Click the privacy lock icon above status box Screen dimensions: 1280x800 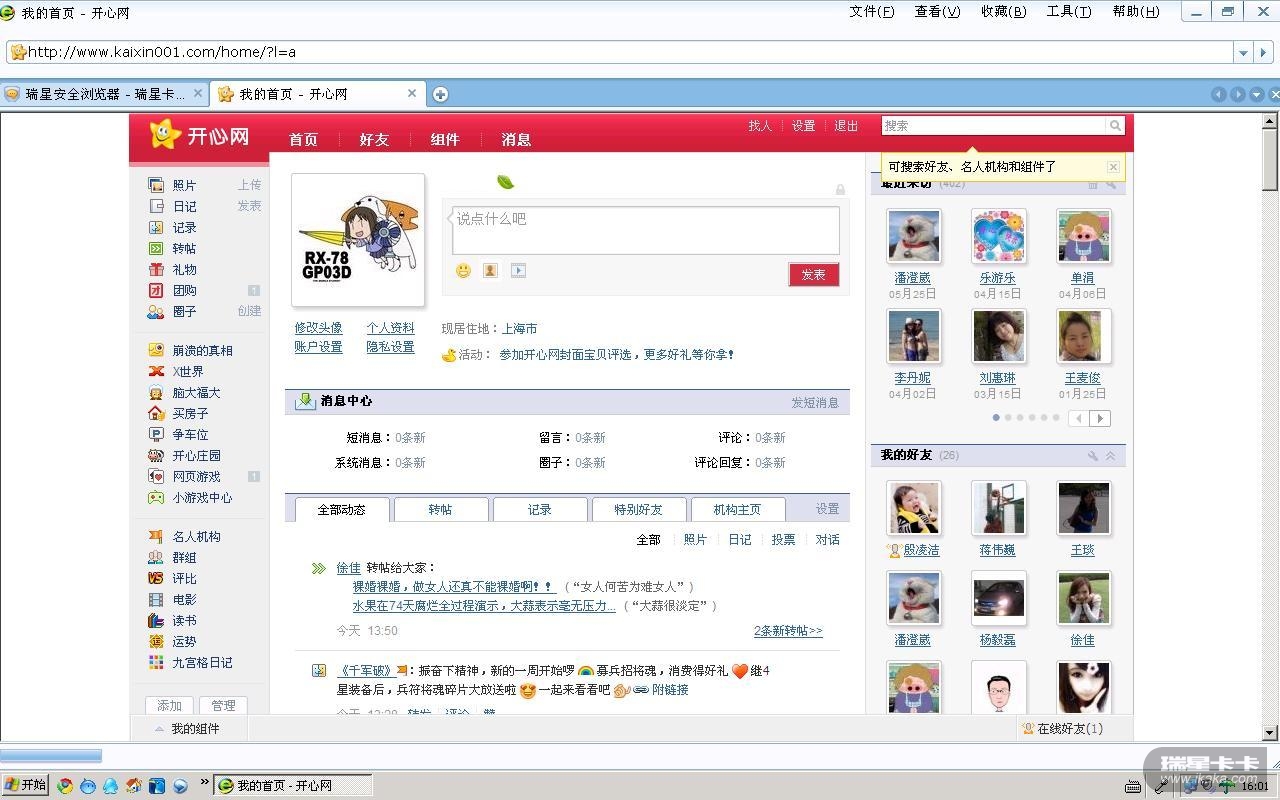[840, 189]
